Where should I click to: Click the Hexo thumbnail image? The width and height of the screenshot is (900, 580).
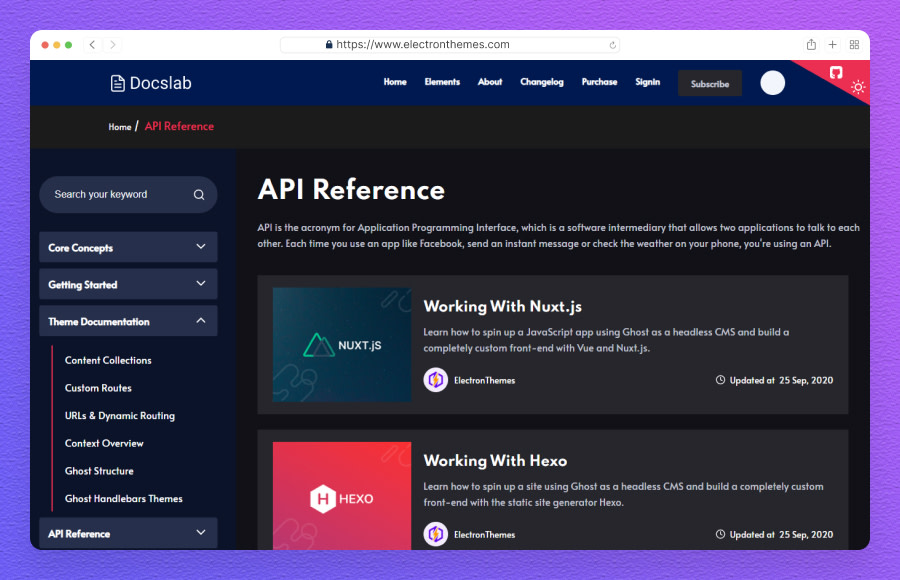pos(342,496)
